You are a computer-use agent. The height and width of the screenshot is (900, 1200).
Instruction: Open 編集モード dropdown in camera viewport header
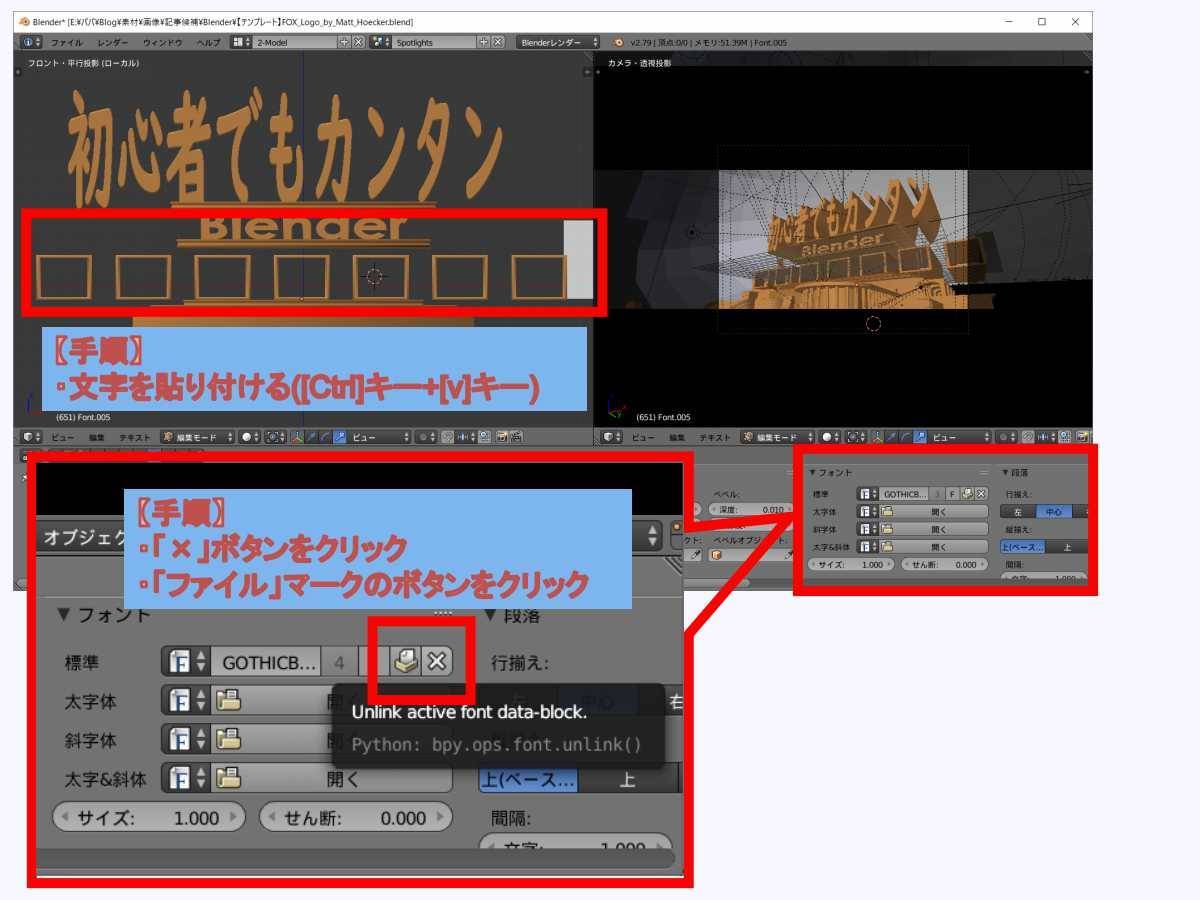pyautogui.click(x=779, y=437)
